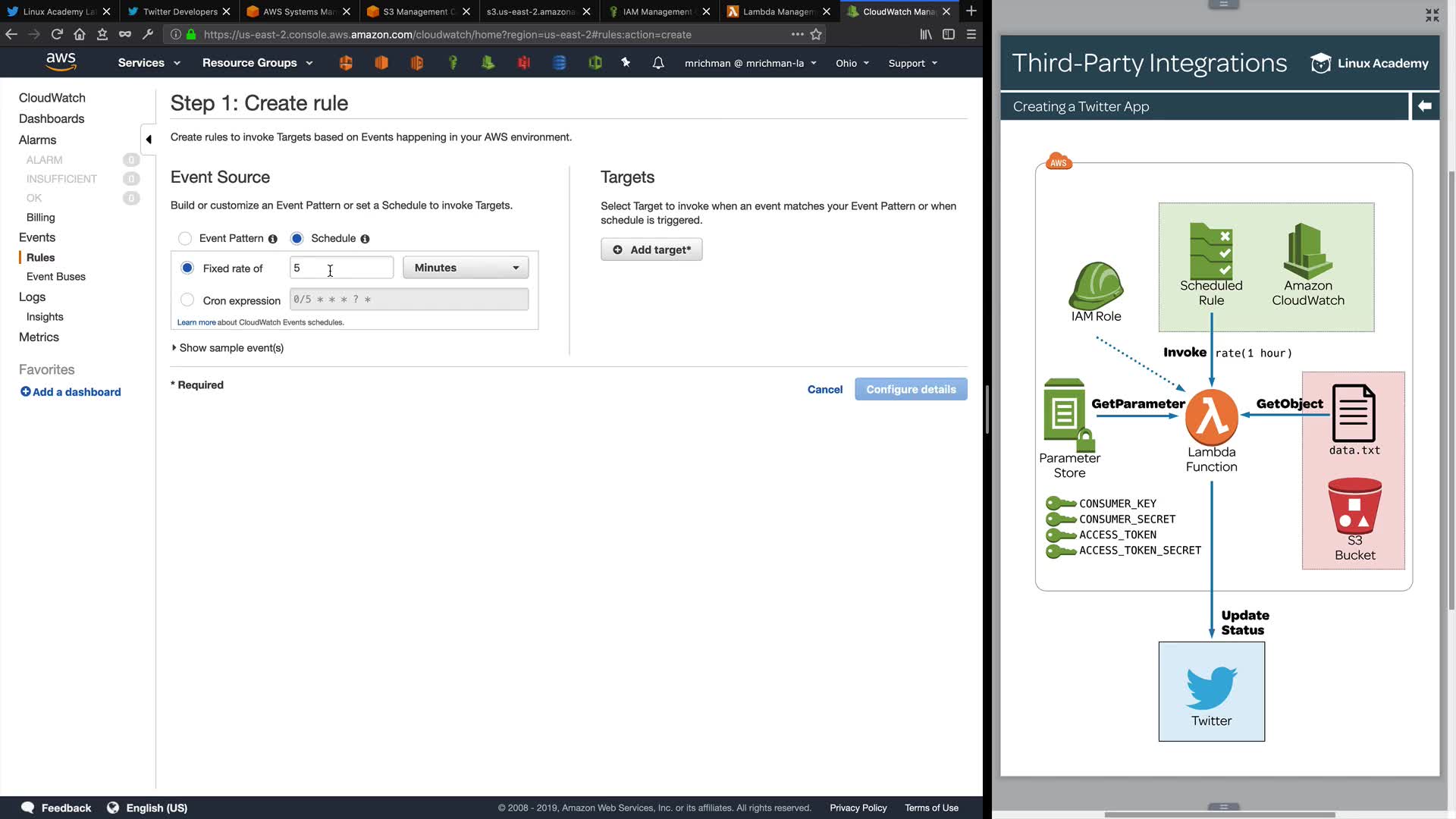Collapse the CloudWatch sidebar arrow
Viewport: 1456px width, 819px height.
(x=149, y=140)
